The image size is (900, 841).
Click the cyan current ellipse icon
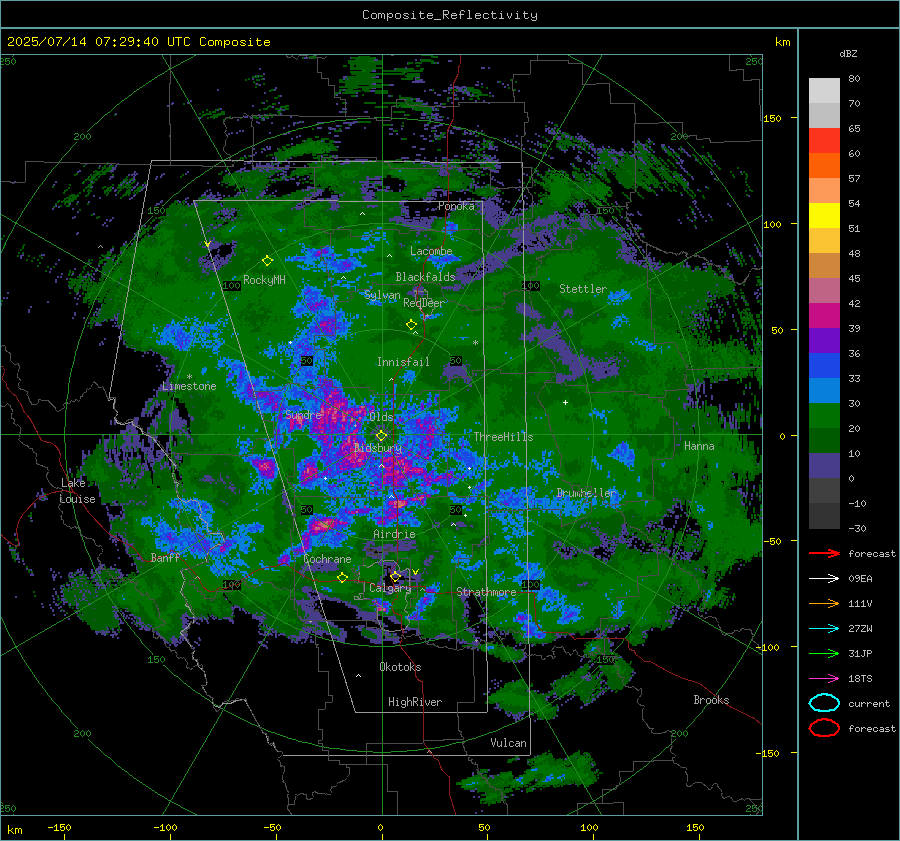[824, 703]
